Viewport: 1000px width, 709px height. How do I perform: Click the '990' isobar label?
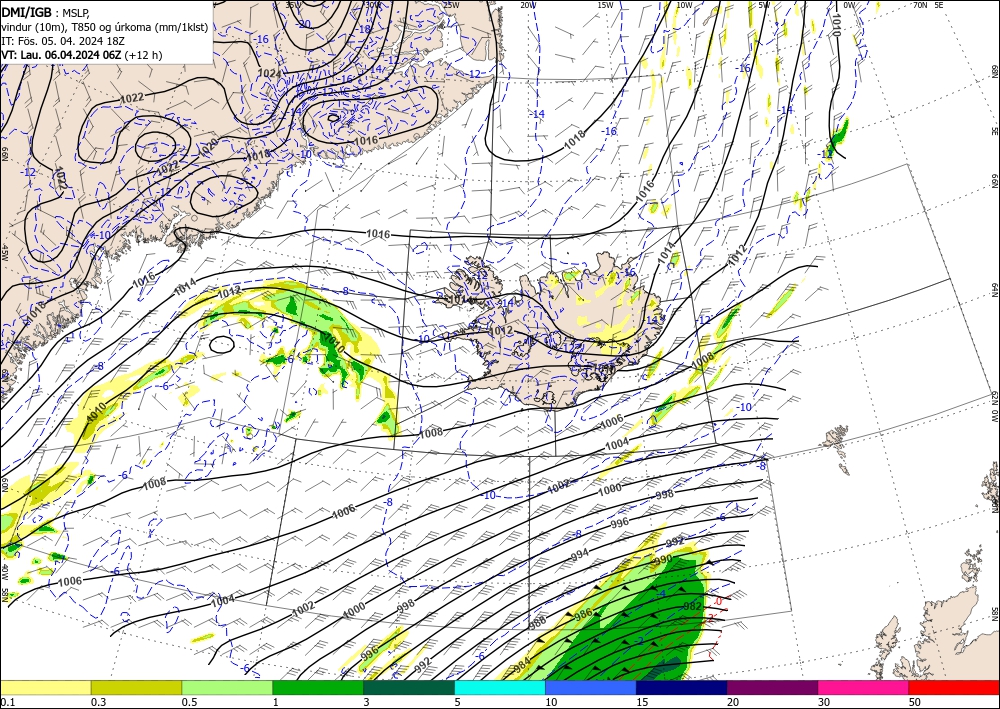[663, 559]
